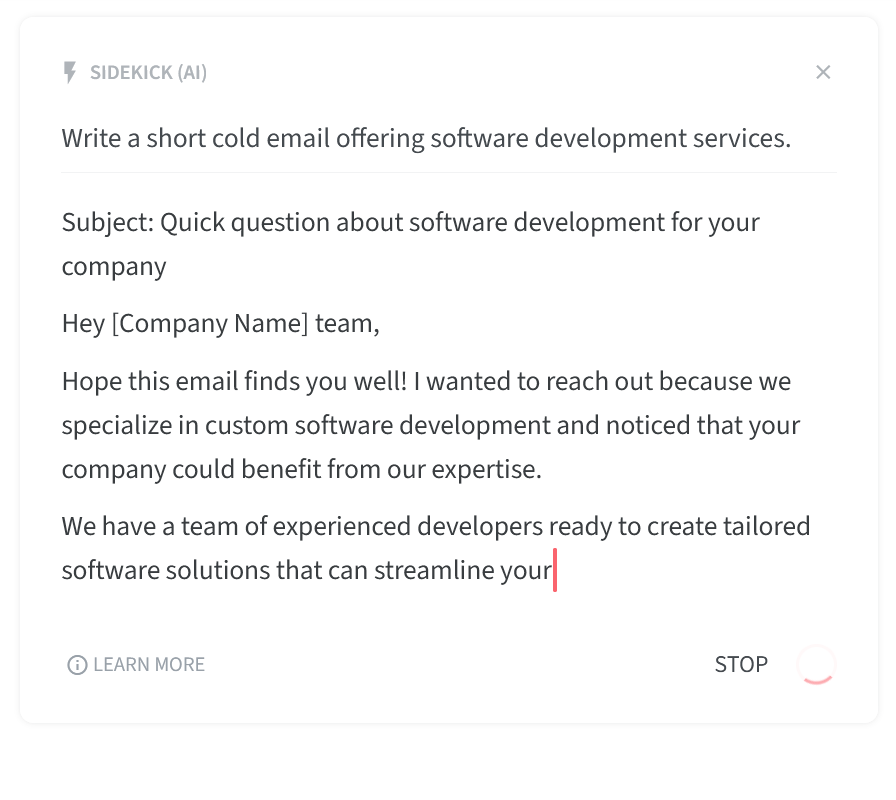Open the LEARN MORE link
The width and height of the screenshot is (896, 800).
(x=149, y=665)
